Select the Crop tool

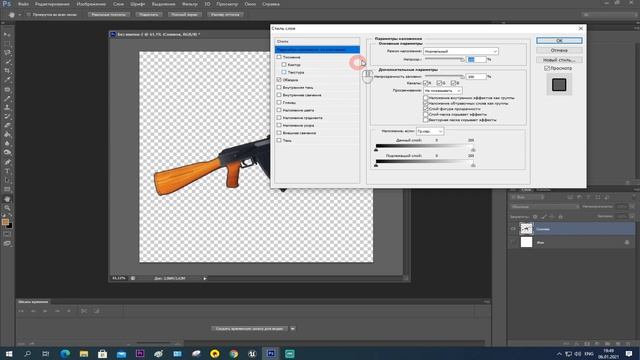[x=7, y=71]
